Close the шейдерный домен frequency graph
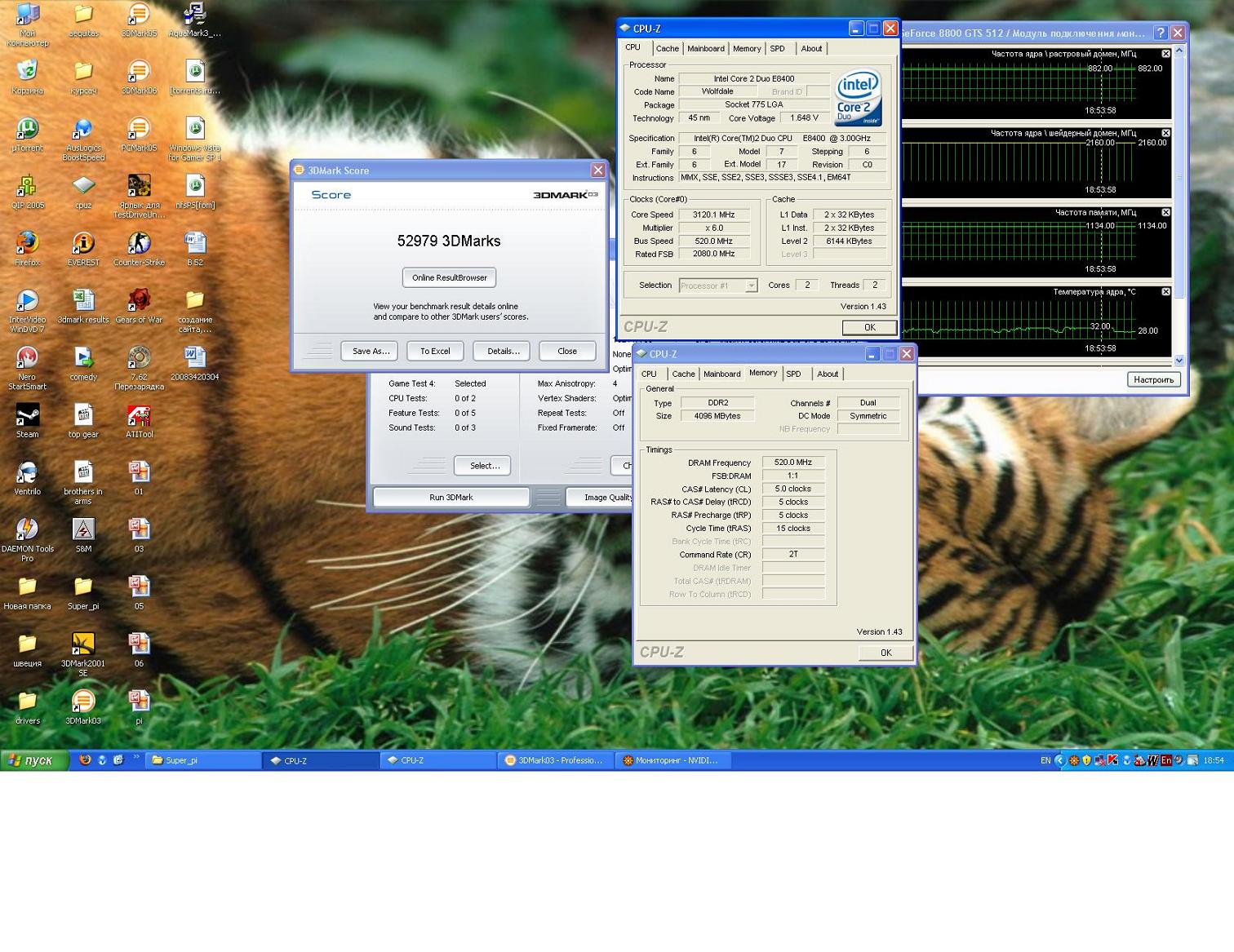Screen dimensions: 1234x952 click(x=1165, y=132)
